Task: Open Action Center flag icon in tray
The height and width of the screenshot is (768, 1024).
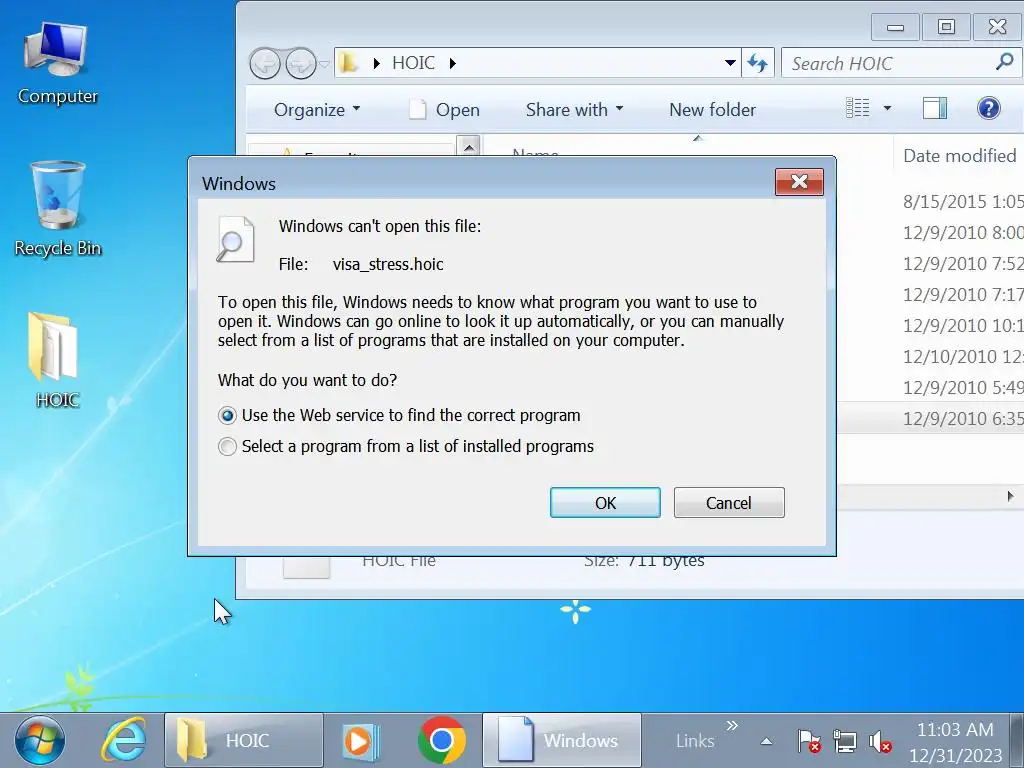Action: pyautogui.click(x=809, y=741)
